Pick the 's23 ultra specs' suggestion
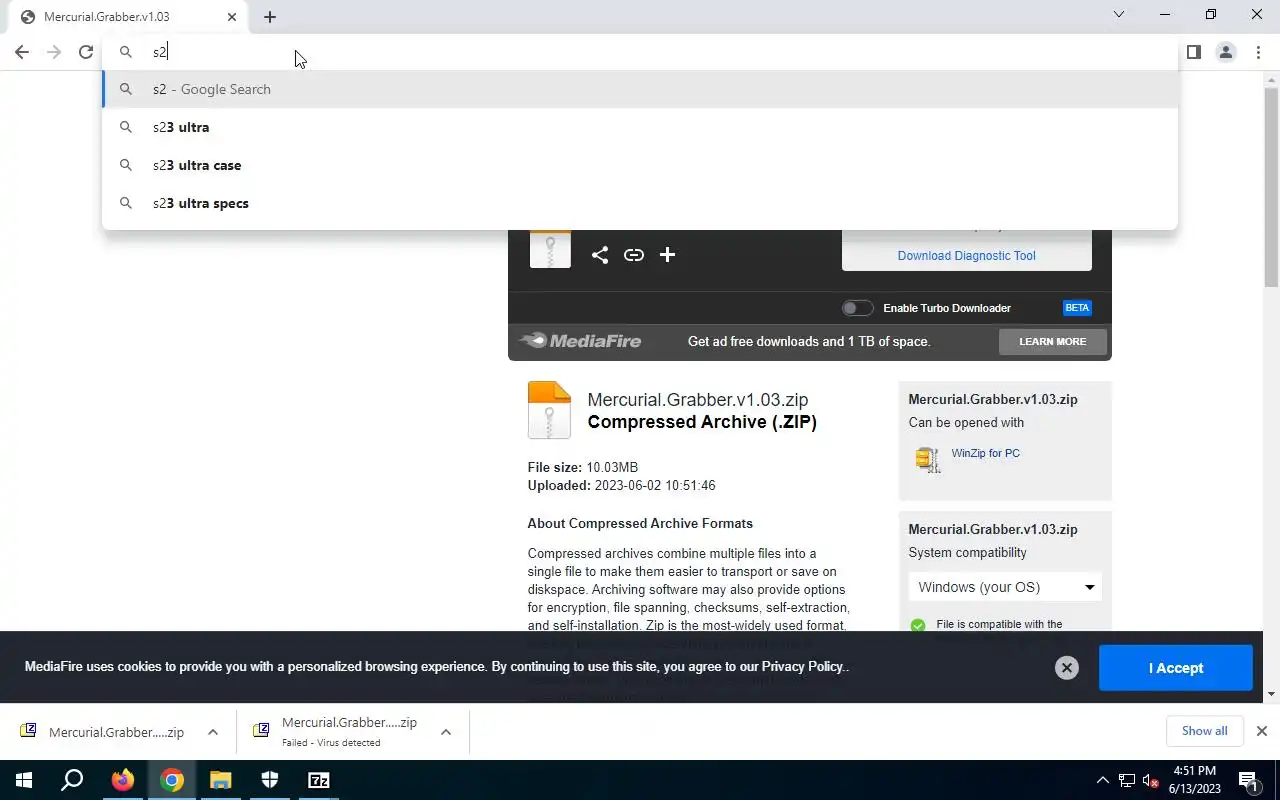Viewport: 1280px width, 800px height. tap(640, 203)
